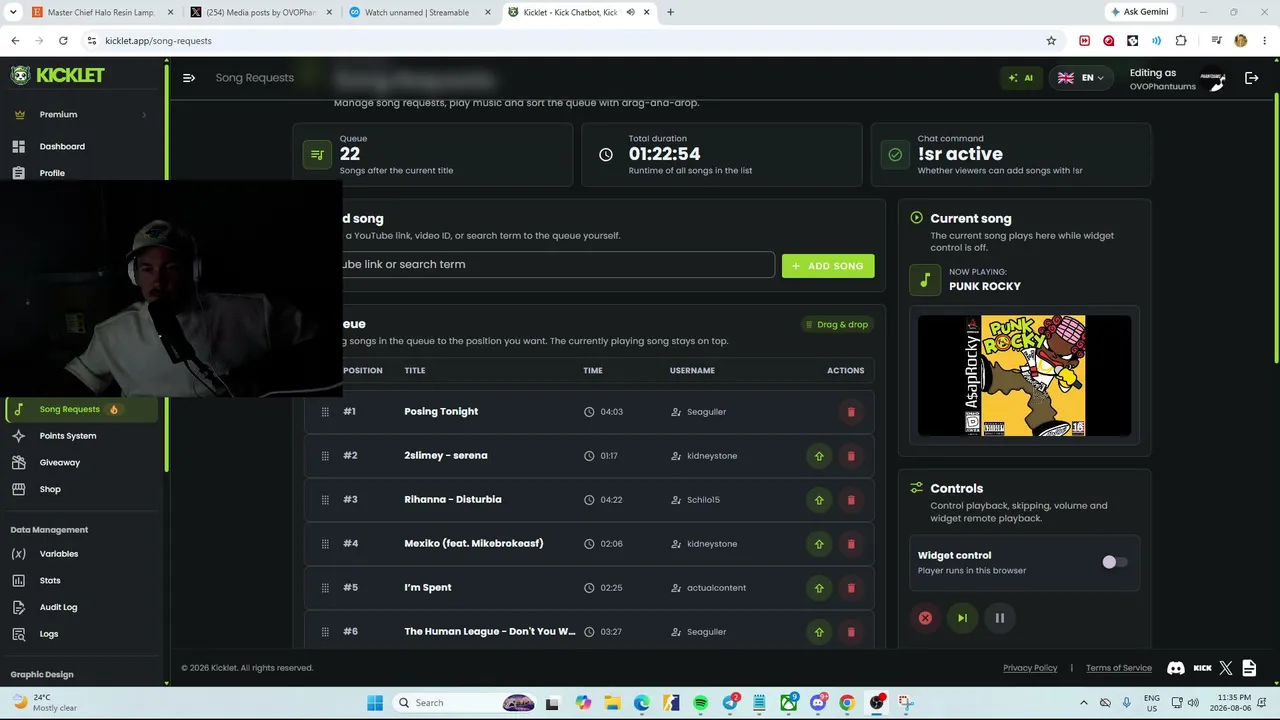The width and height of the screenshot is (1280, 720).
Task: Open Kicklet X profile from footer
Action: [1228, 668]
